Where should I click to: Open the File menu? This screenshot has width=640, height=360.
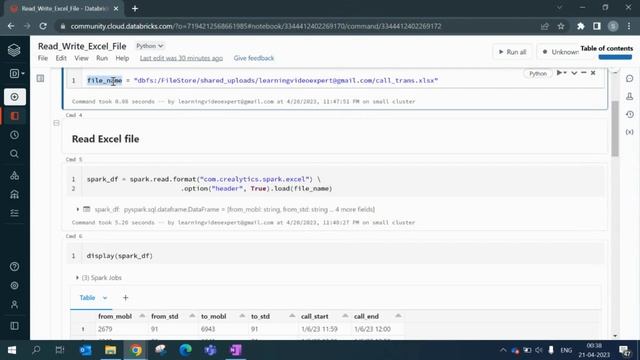coord(43,58)
